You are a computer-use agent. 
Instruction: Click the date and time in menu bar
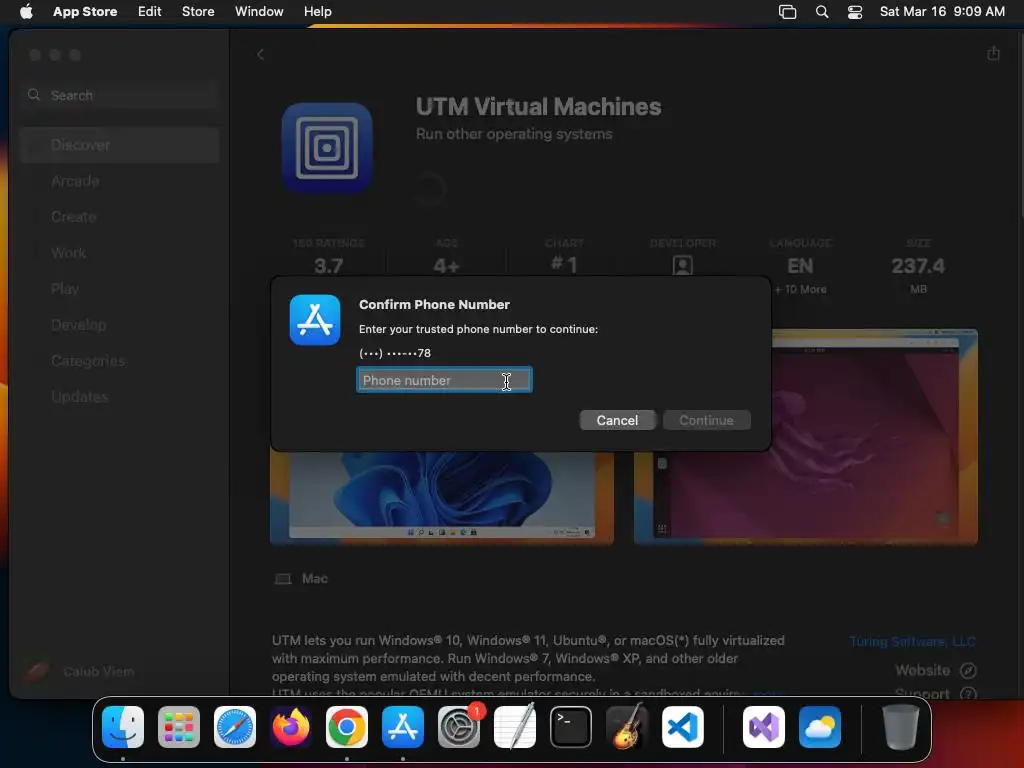[942, 11]
